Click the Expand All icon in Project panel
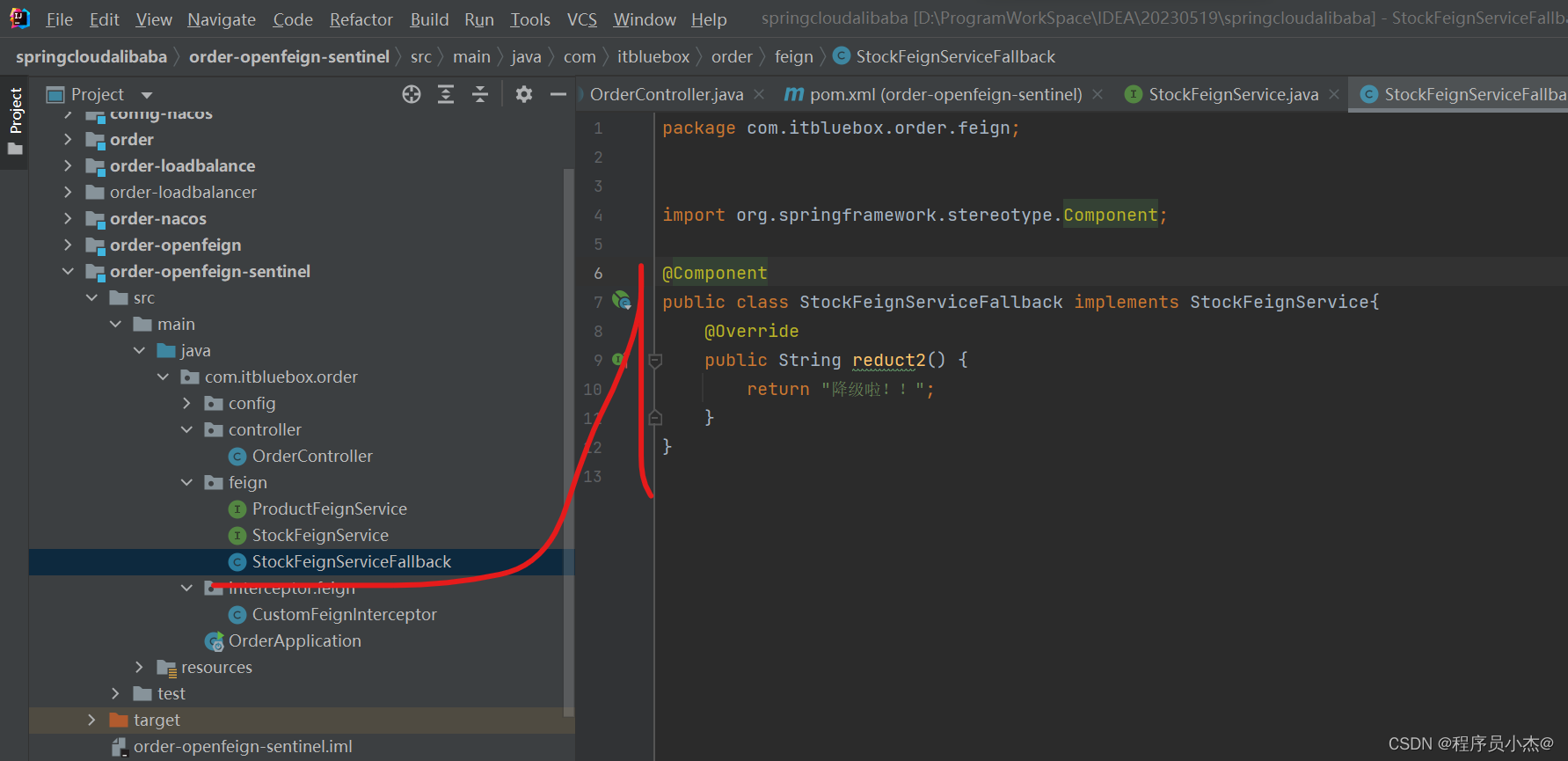 click(446, 94)
